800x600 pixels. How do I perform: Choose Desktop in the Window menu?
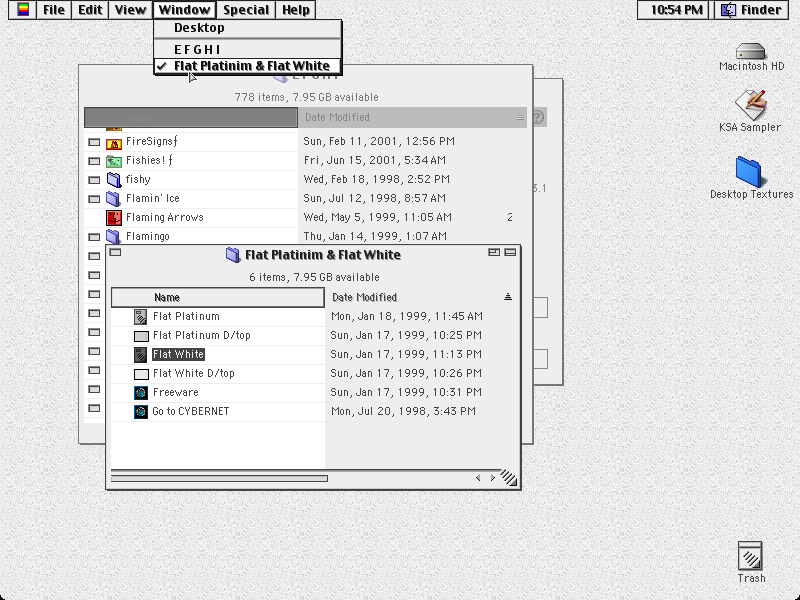(x=247, y=28)
